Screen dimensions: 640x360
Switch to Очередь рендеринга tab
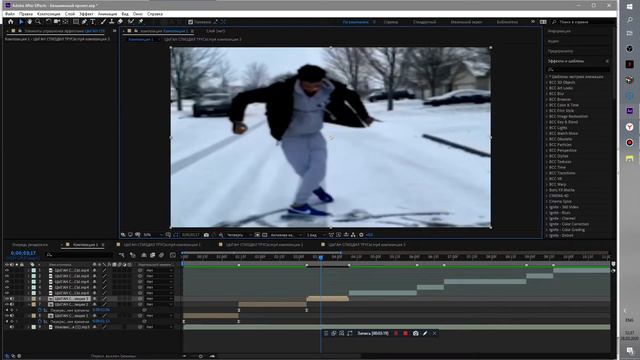pyautogui.click(x=30, y=245)
